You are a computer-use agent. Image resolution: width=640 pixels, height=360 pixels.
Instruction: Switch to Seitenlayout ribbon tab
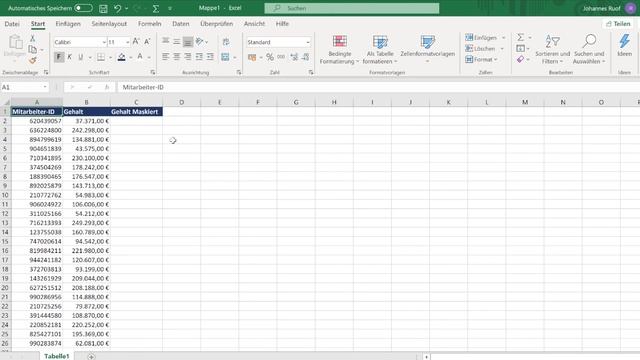(109, 24)
